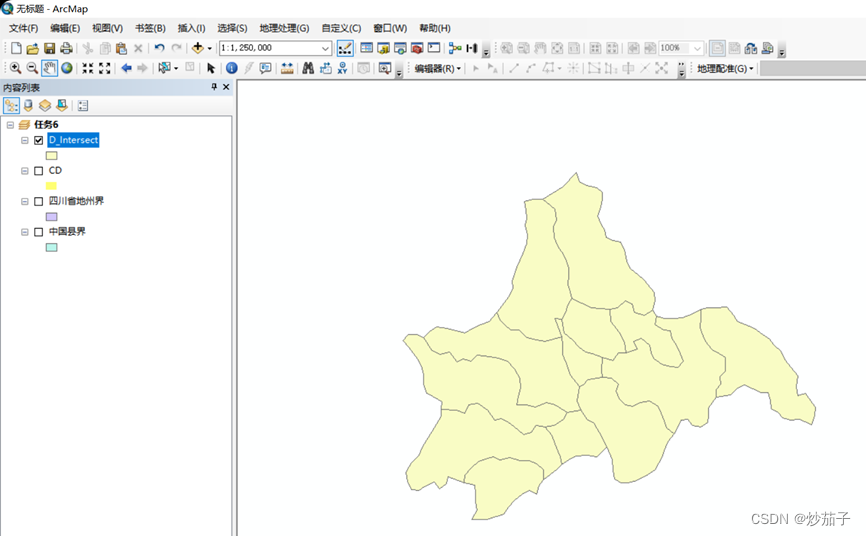866x536 pixels.
Task: Click the 地理配准(G) toolbar button
Action: [x=724, y=69]
